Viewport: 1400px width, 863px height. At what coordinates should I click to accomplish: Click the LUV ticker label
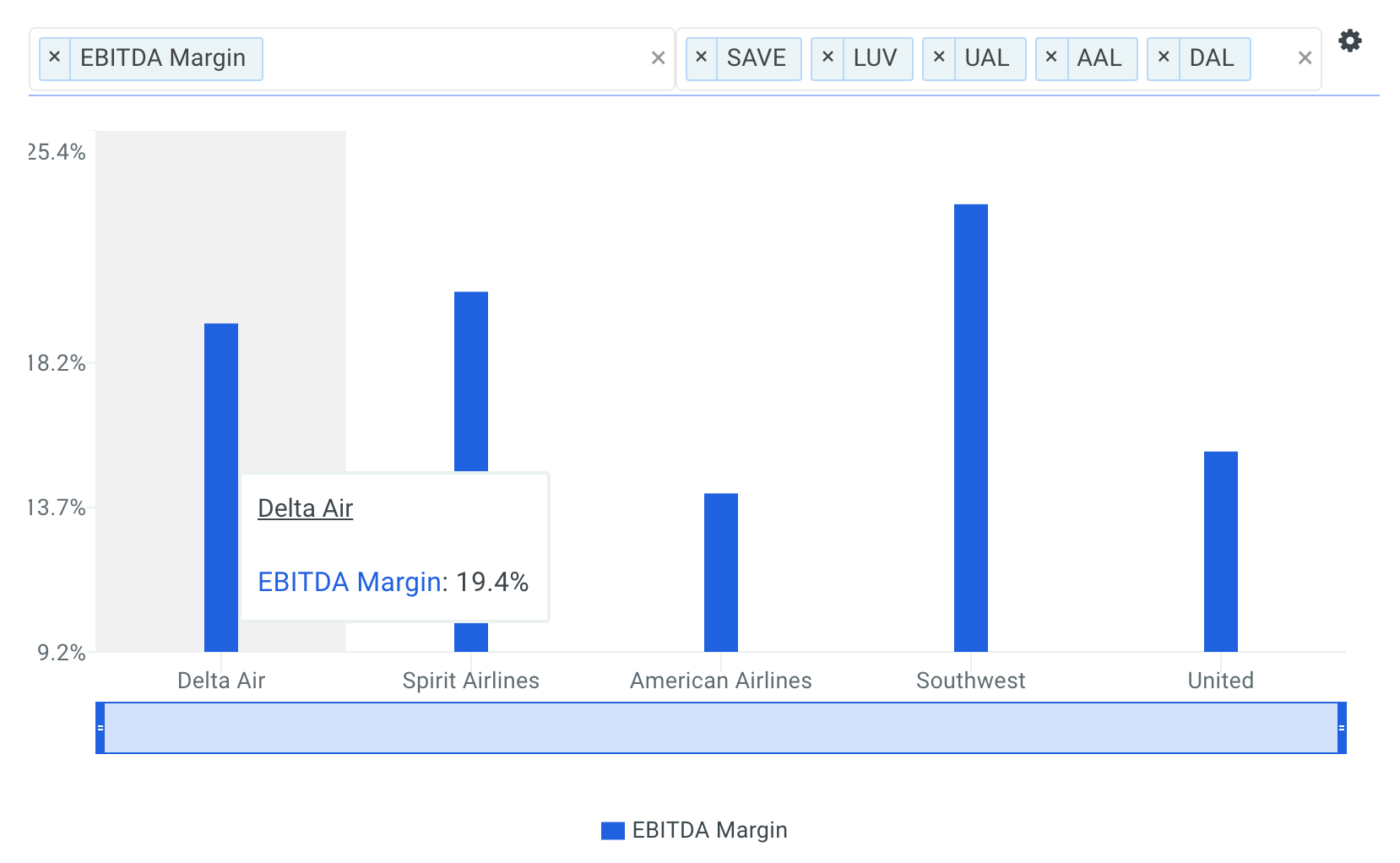pyautogui.click(x=875, y=58)
